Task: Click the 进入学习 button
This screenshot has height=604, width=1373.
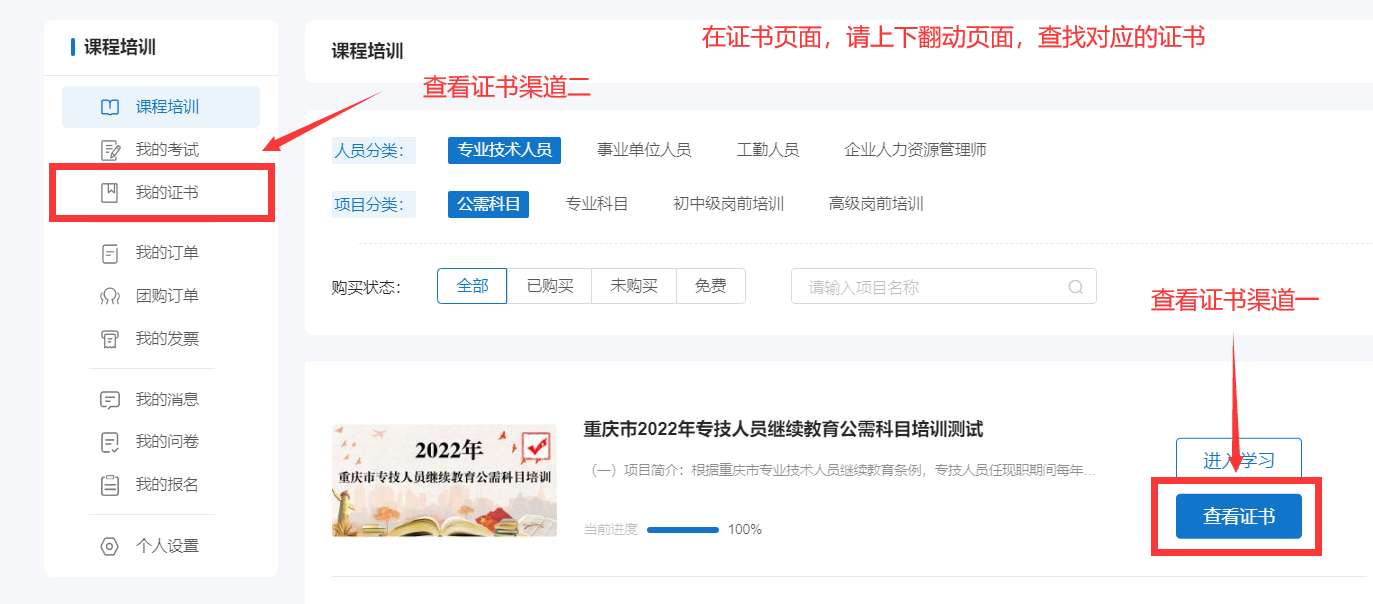Action: tap(1239, 460)
